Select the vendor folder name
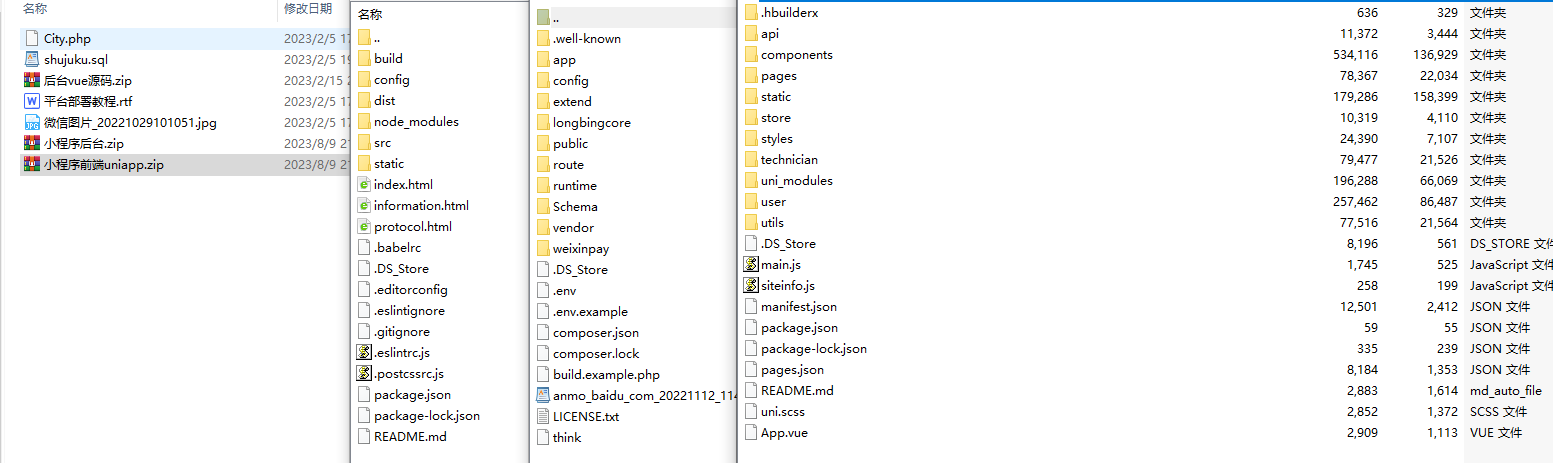The width and height of the screenshot is (1553, 463). coord(573,228)
